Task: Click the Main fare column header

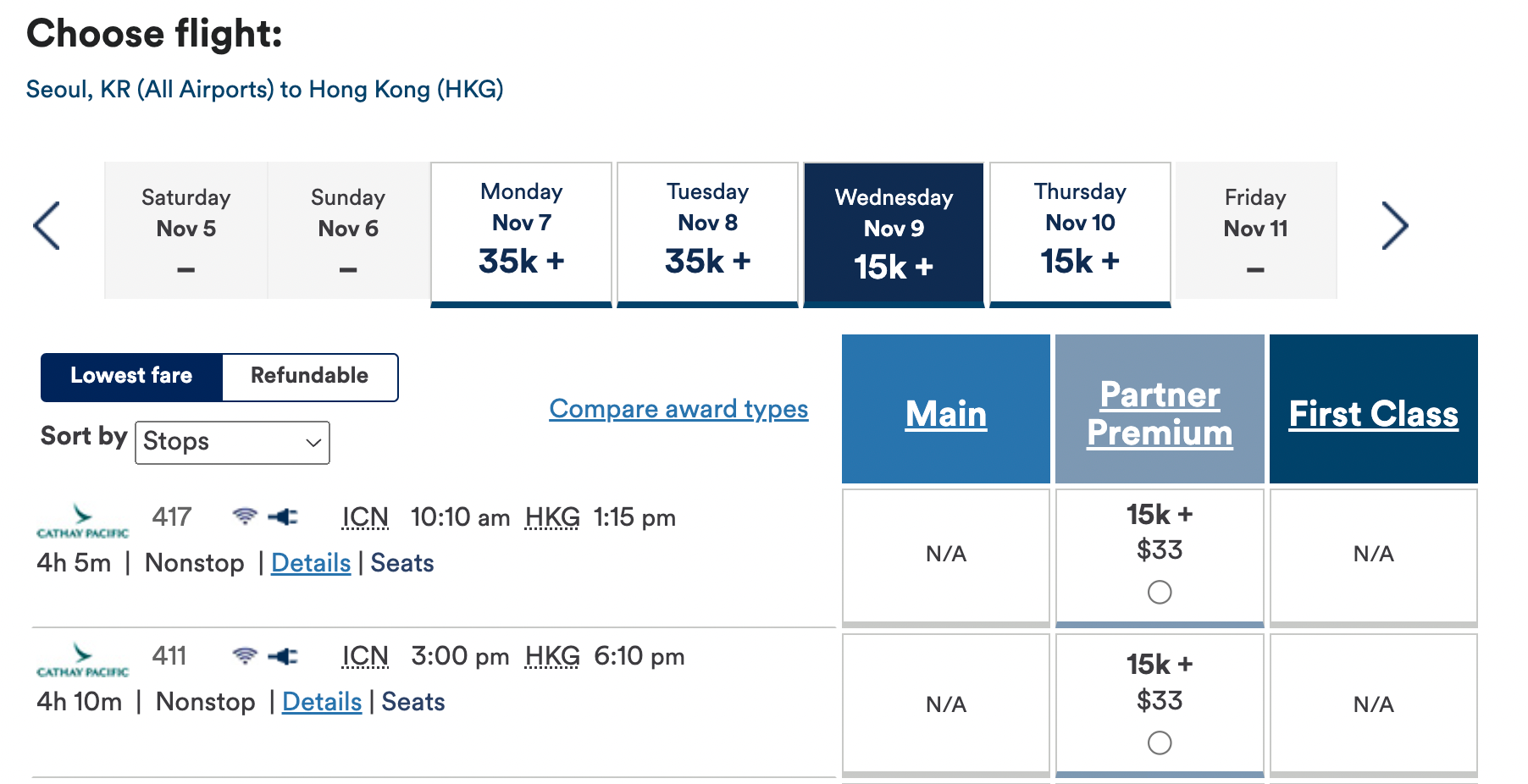Action: (x=946, y=414)
